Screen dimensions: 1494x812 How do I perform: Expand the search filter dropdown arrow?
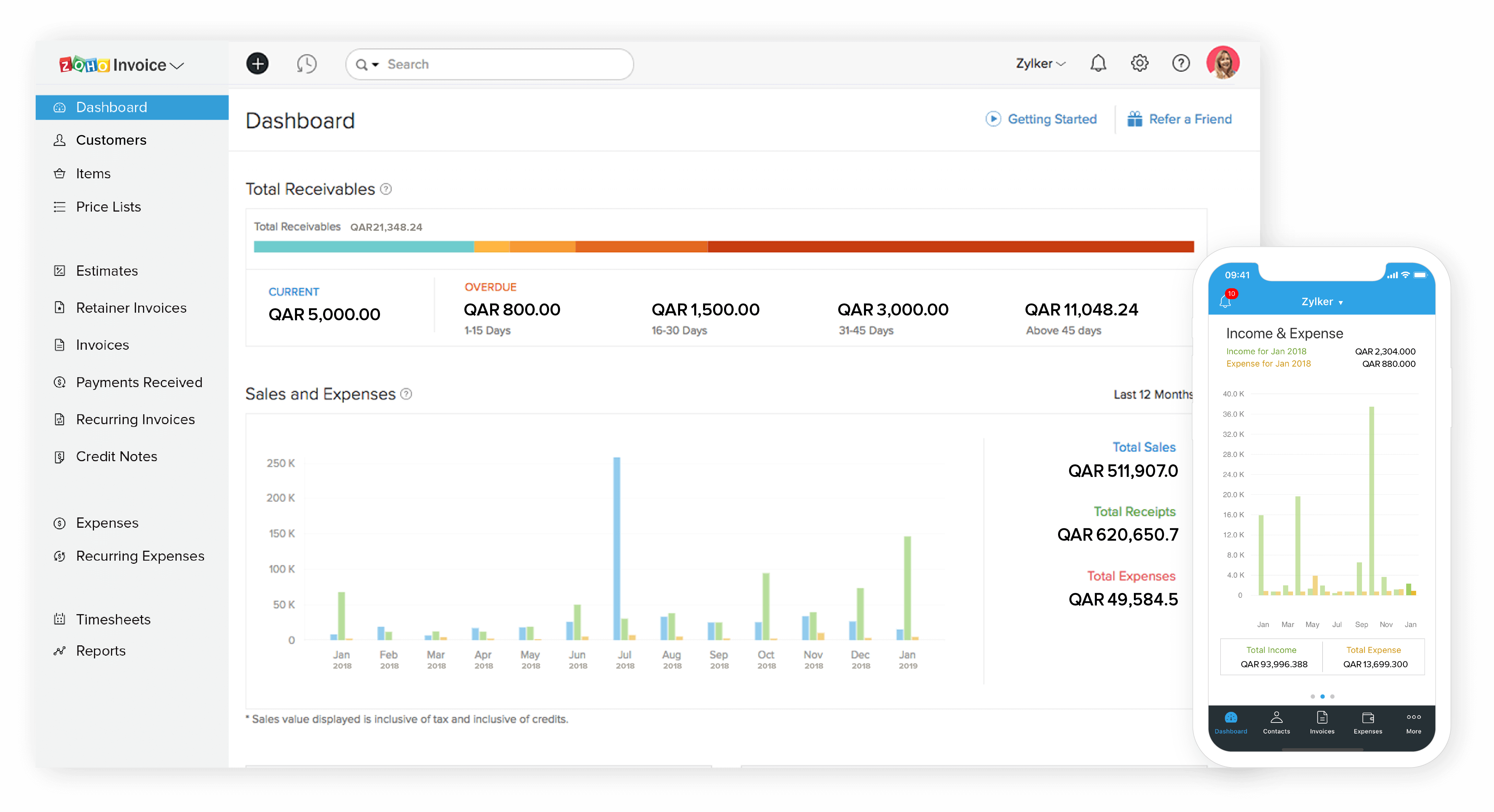[375, 65]
